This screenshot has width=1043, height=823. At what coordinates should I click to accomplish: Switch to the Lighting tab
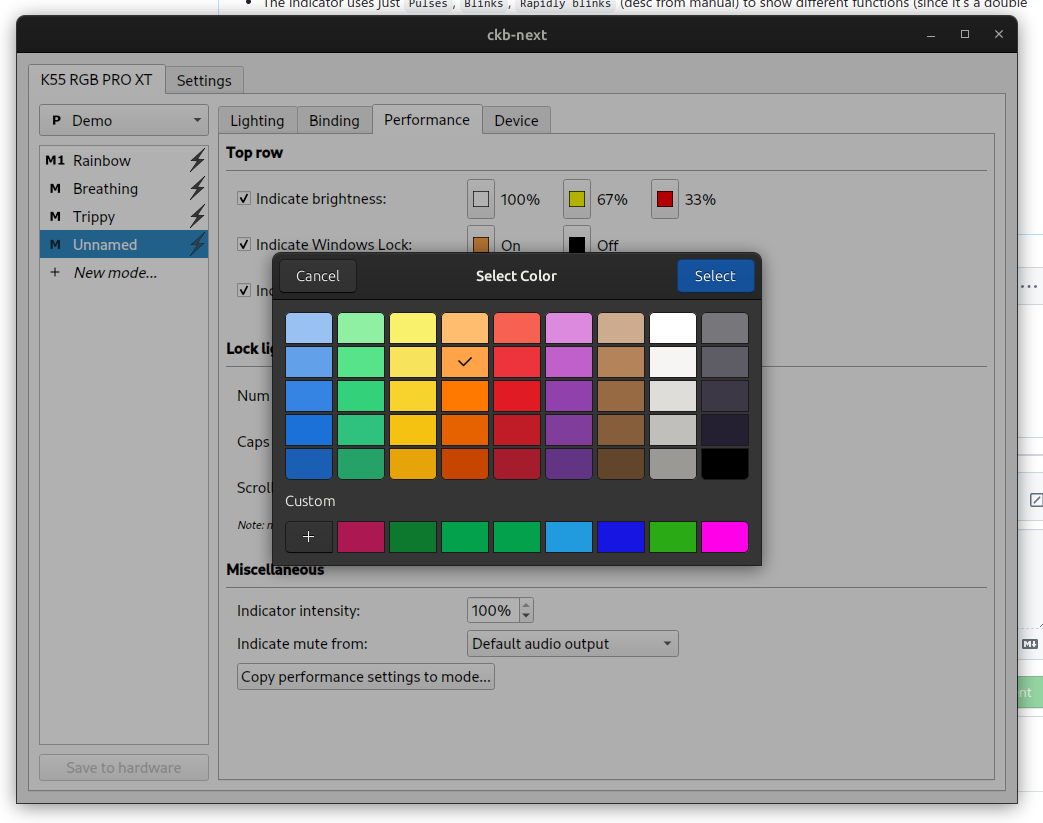(257, 120)
